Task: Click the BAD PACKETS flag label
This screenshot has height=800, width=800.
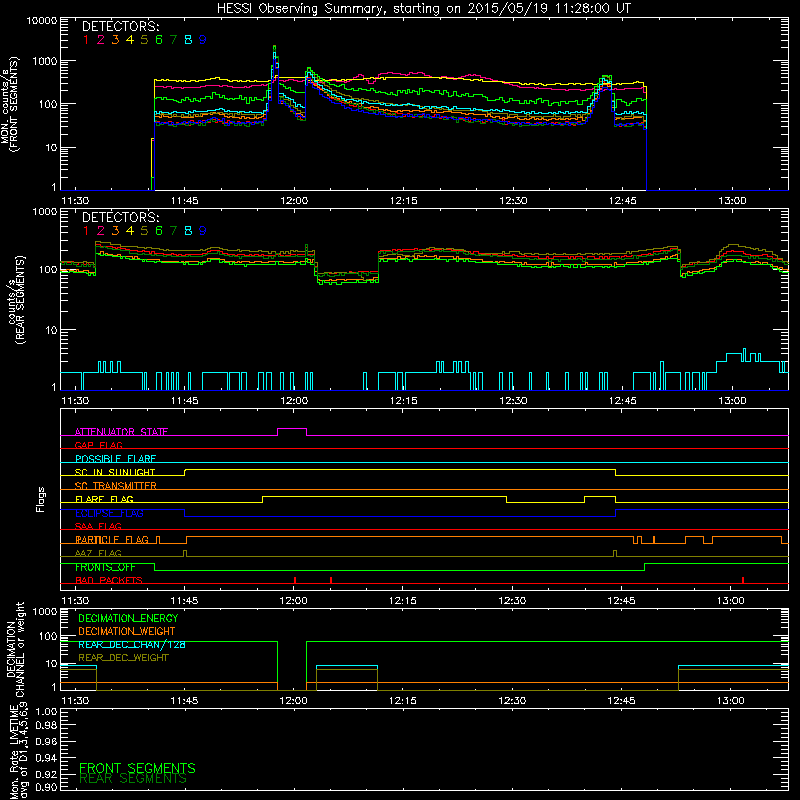Action: click(109, 580)
